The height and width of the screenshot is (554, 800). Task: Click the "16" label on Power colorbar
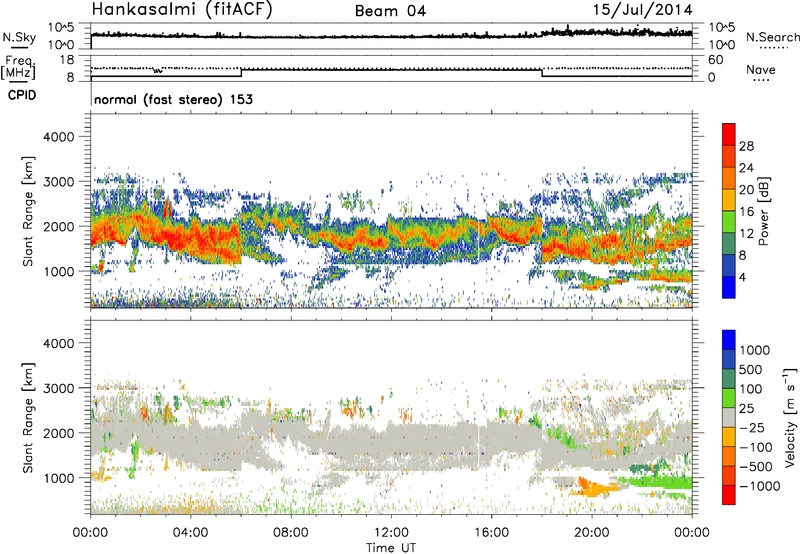(746, 212)
